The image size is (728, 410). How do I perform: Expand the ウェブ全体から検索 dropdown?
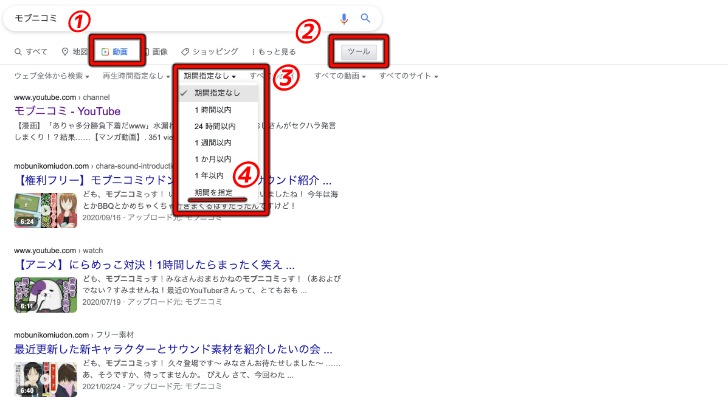pyautogui.click(x=52, y=76)
